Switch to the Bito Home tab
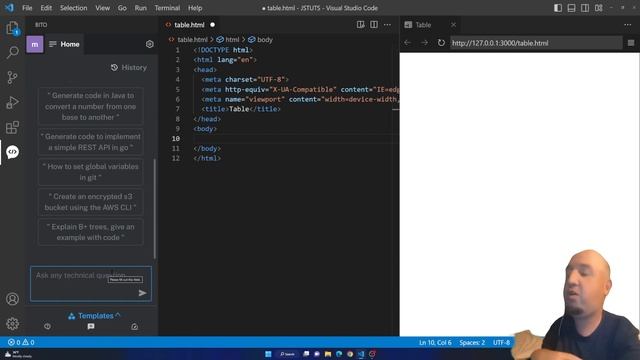 coord(64,44)
